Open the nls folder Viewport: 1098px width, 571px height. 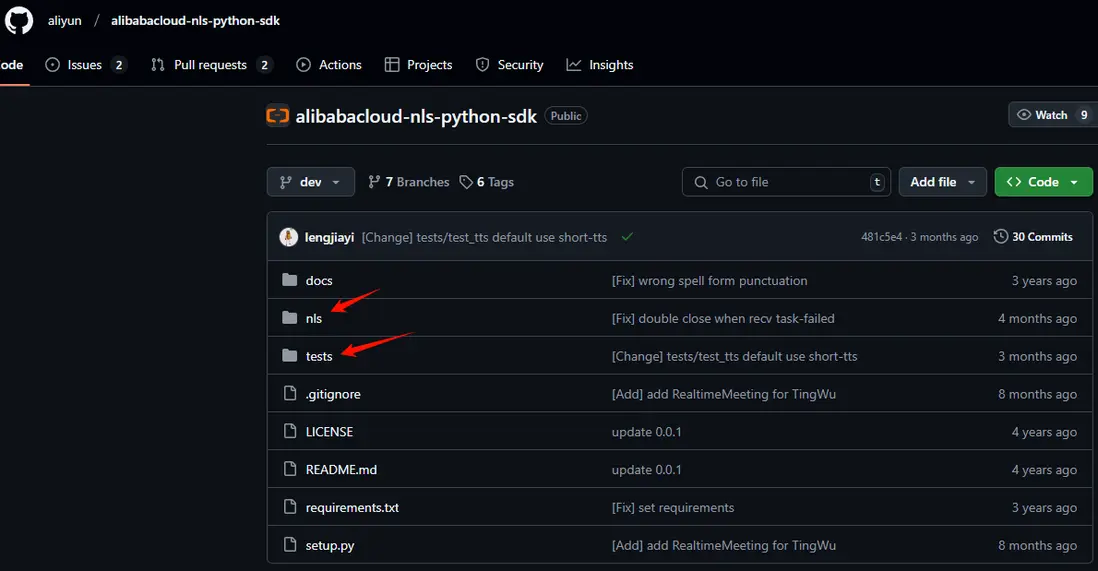[314, 319]
